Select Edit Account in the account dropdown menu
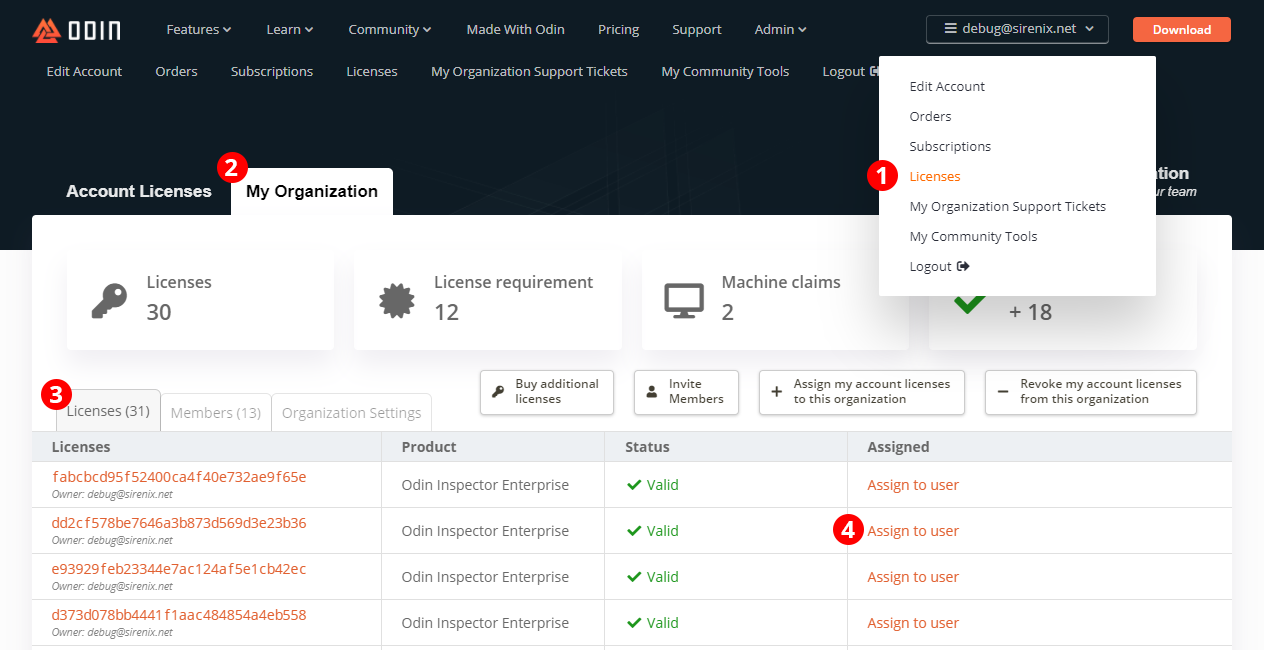 [x=947, y=87]
